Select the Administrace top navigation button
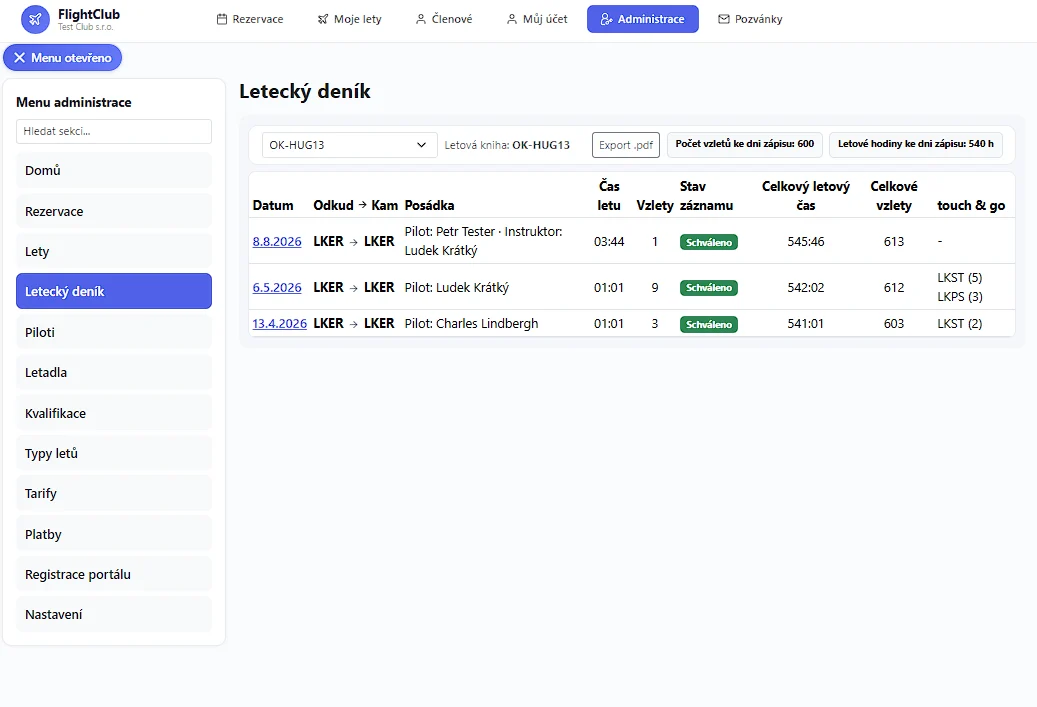Screen dimensions: 1037x707 643,19
